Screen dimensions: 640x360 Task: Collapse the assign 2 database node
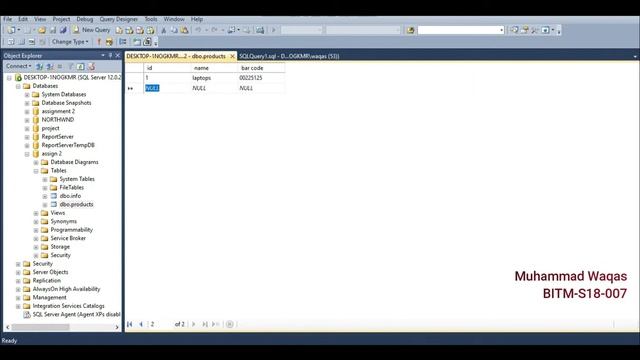[x=27, y=154]
